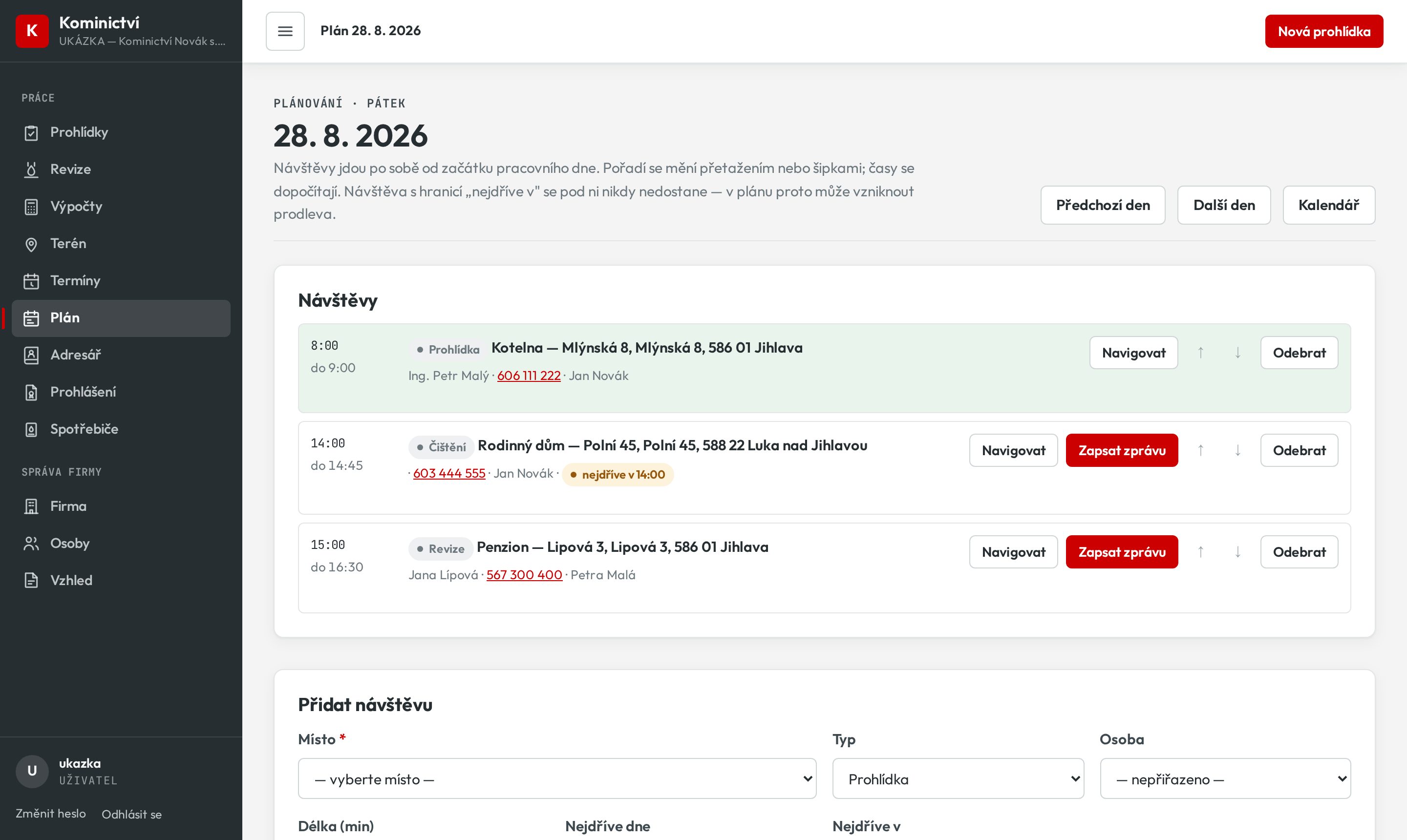Viewport: 1407px width, 840px height.
Task: Move the Kotelna visit down with arrow
Action: pos(1237,353)
